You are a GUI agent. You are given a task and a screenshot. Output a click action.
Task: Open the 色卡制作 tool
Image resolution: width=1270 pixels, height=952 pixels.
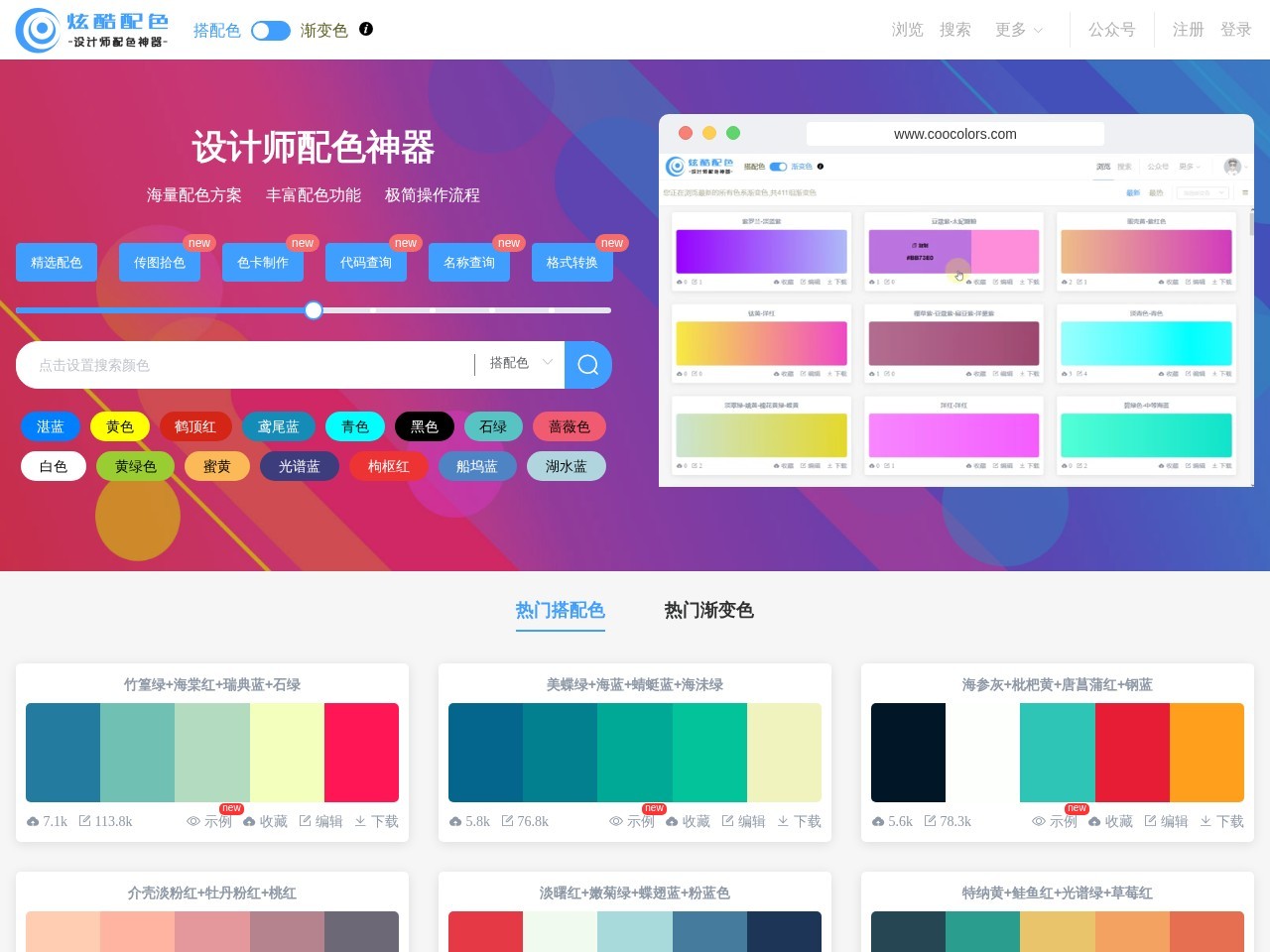[263, 263]
